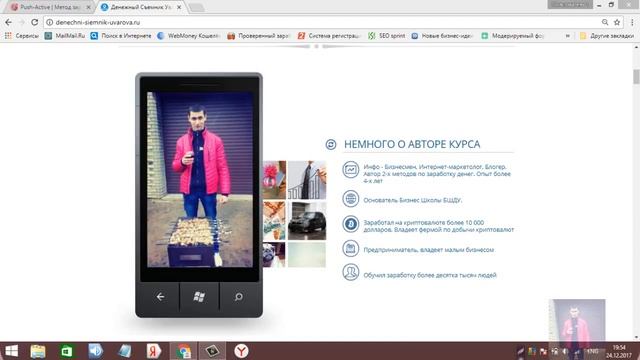Click the URL denechni-siemnik-uvarova.ru field
Screen dimensions: 640x360
pos(98,22)
